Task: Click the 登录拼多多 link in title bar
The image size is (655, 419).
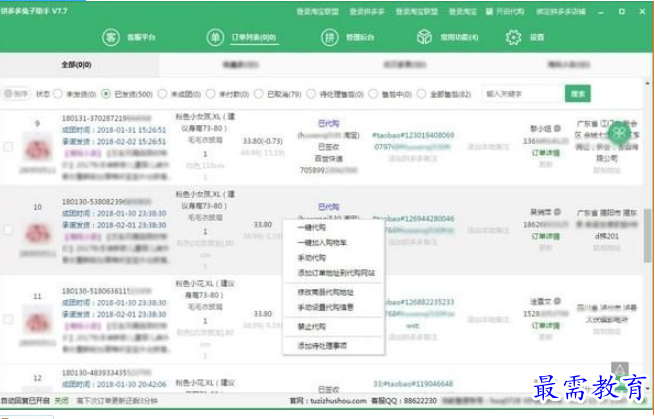Action: [367, 11]
